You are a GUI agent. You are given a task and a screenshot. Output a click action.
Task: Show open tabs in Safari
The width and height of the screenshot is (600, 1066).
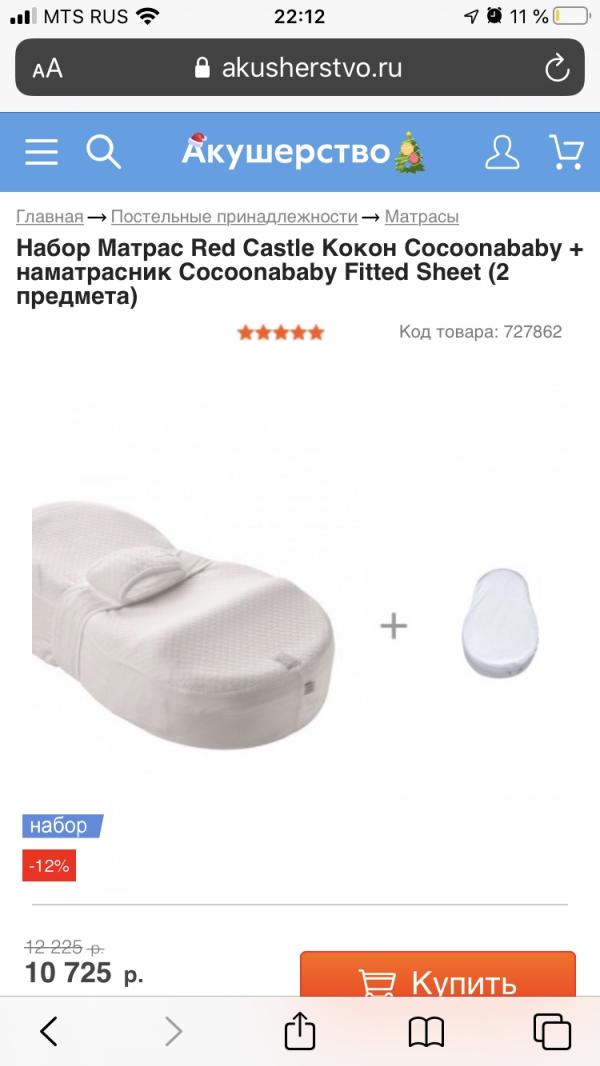click(552, 1031)
